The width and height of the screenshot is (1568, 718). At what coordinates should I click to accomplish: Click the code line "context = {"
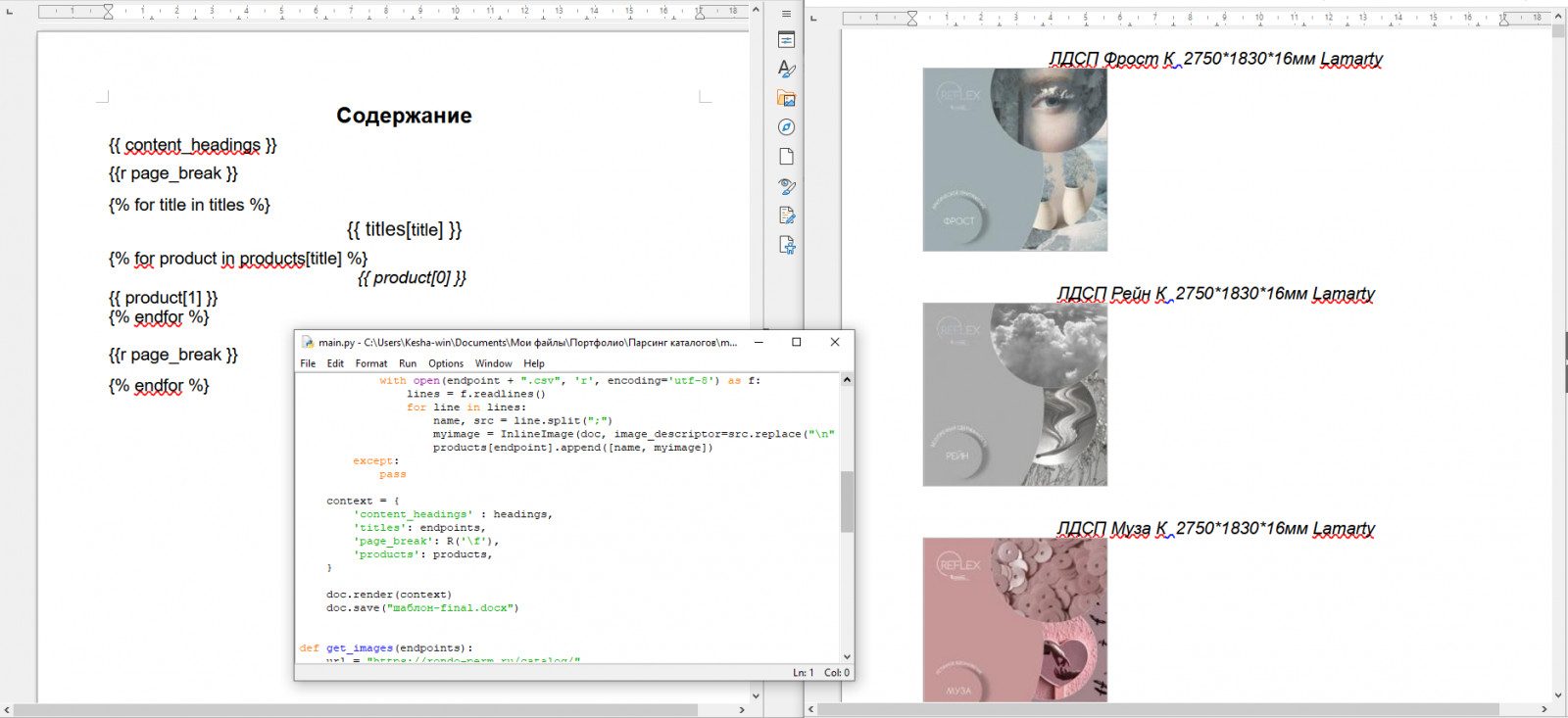(363, 502)
